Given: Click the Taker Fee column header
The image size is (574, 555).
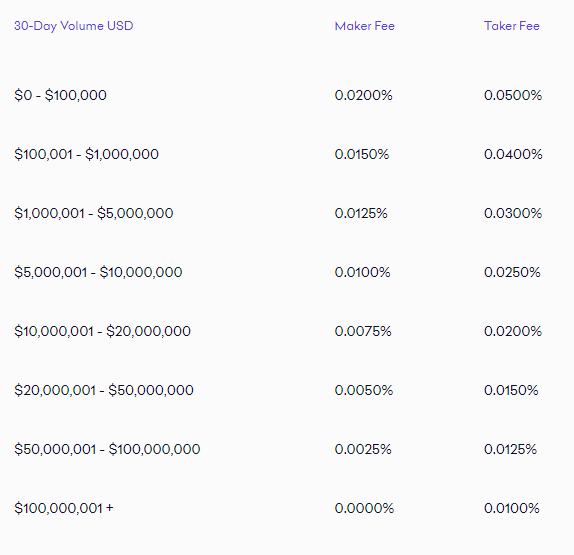Looking at the screenshot, I should (512, 26).
